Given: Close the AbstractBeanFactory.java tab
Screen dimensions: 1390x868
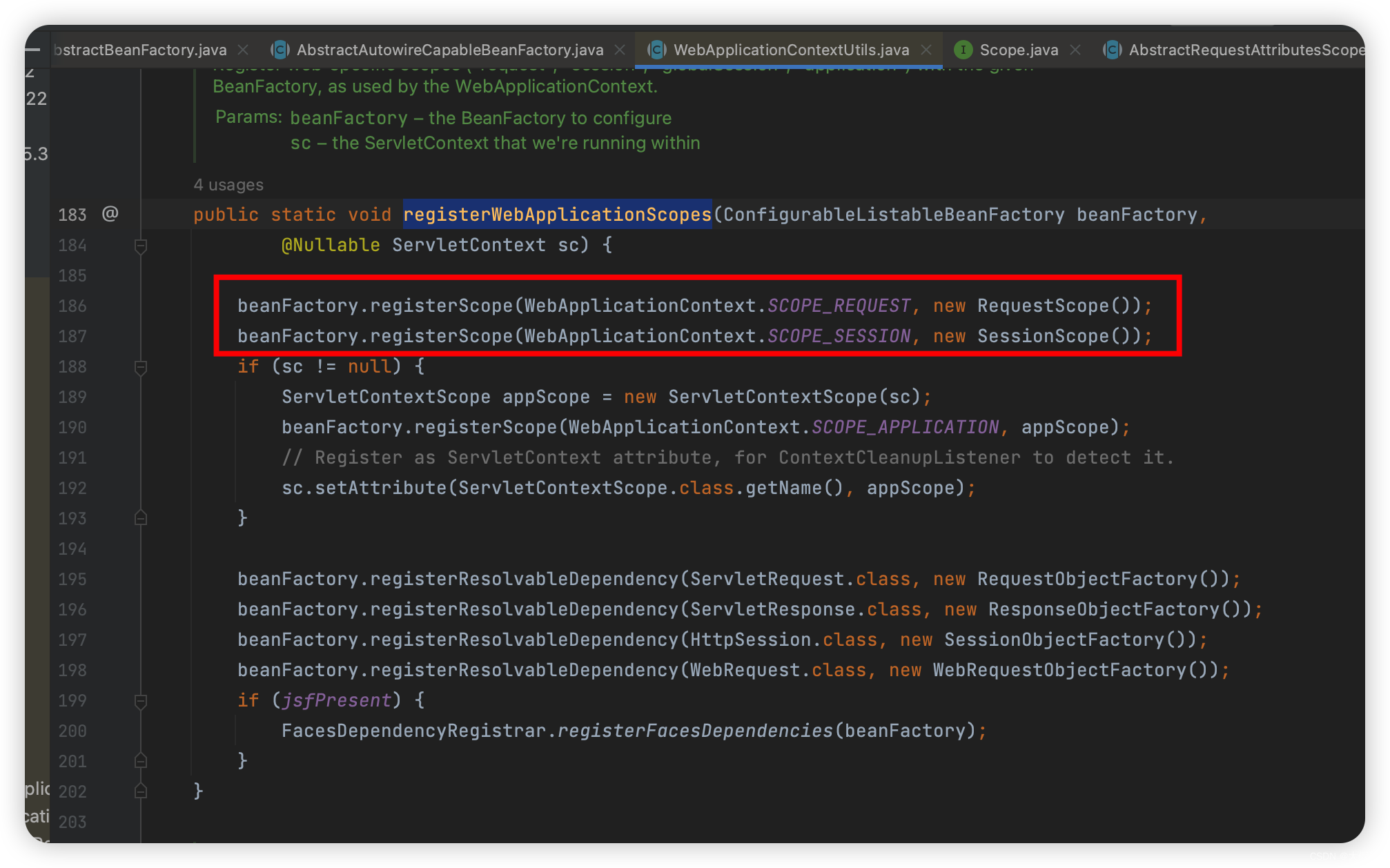Looking at the screenshot, I should [x=243, y=50].
